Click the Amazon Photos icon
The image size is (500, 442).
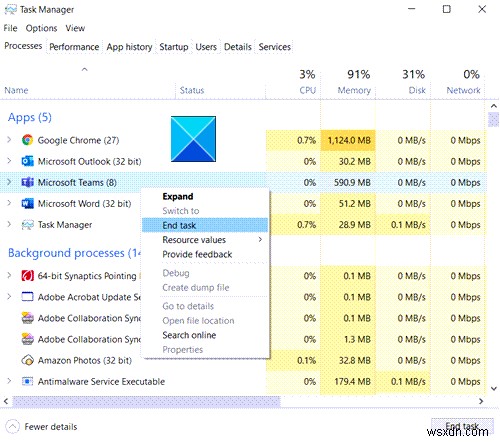27,360
